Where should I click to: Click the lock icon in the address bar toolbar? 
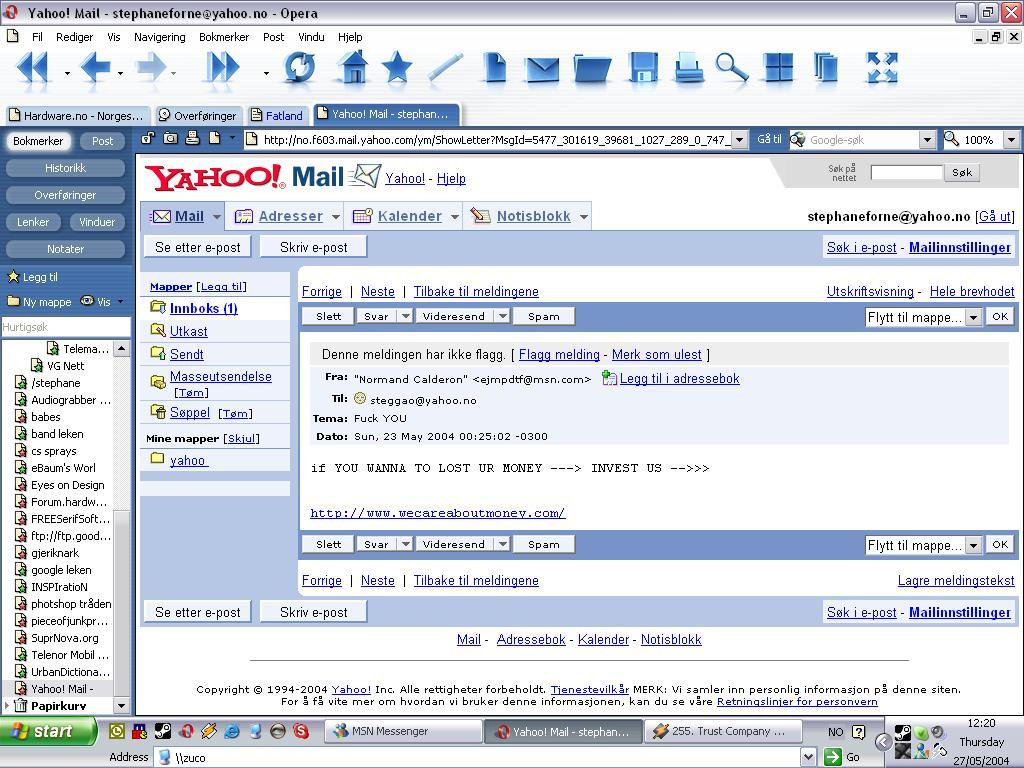[148, 138]
